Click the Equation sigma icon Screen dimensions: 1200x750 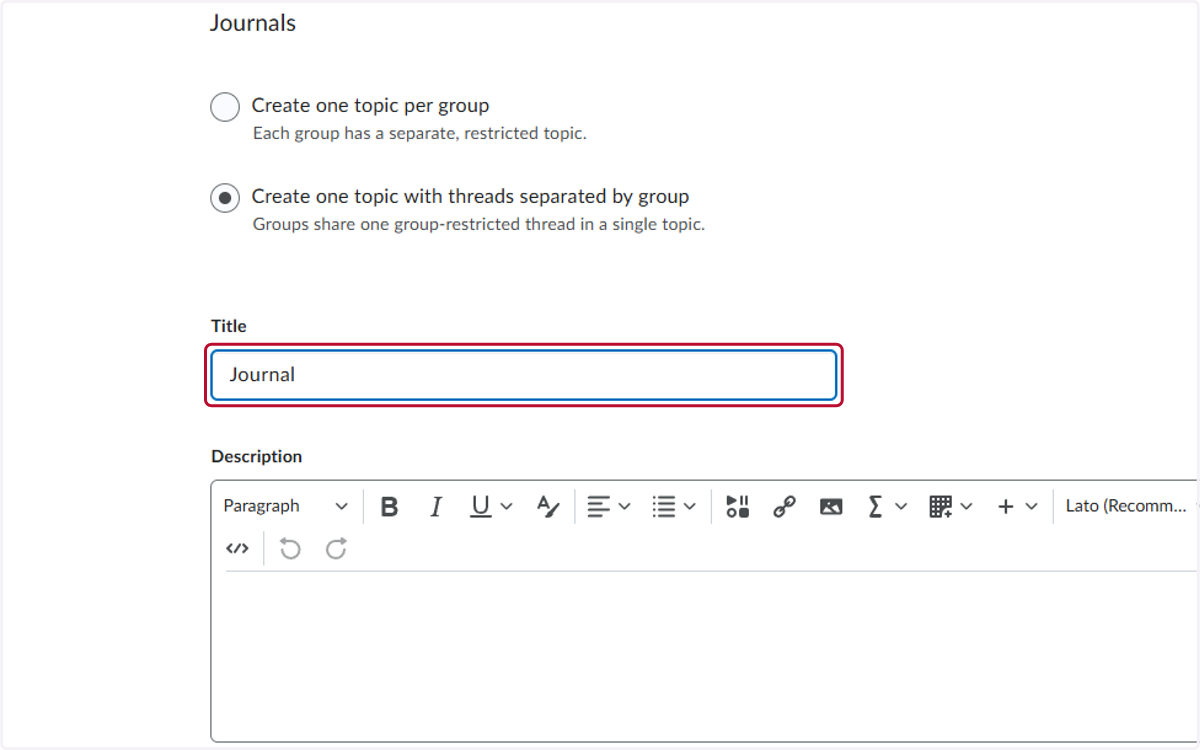pyautogui.click(x=875, y=507)
